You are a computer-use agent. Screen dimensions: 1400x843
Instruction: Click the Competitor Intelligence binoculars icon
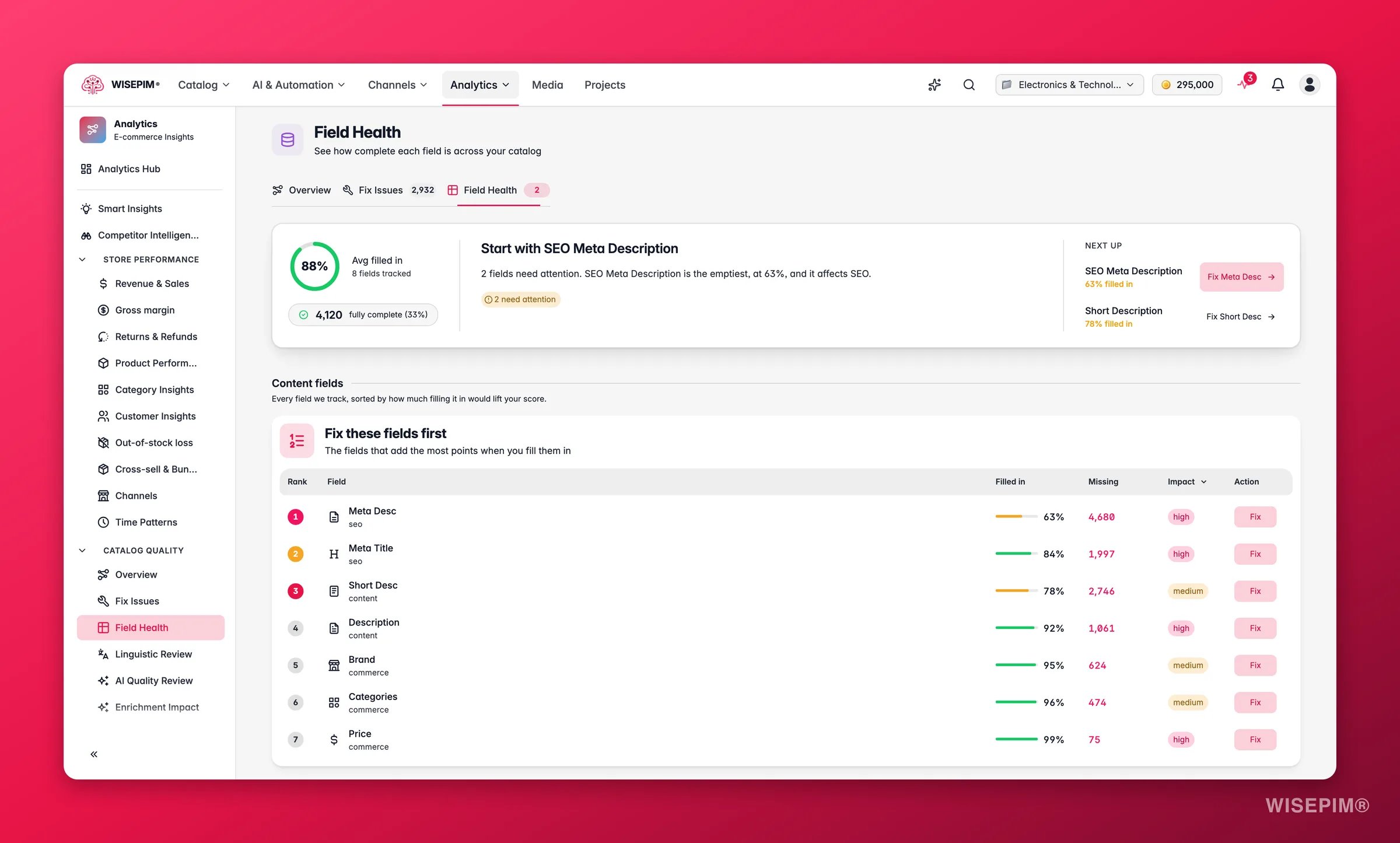click(86, 235)
